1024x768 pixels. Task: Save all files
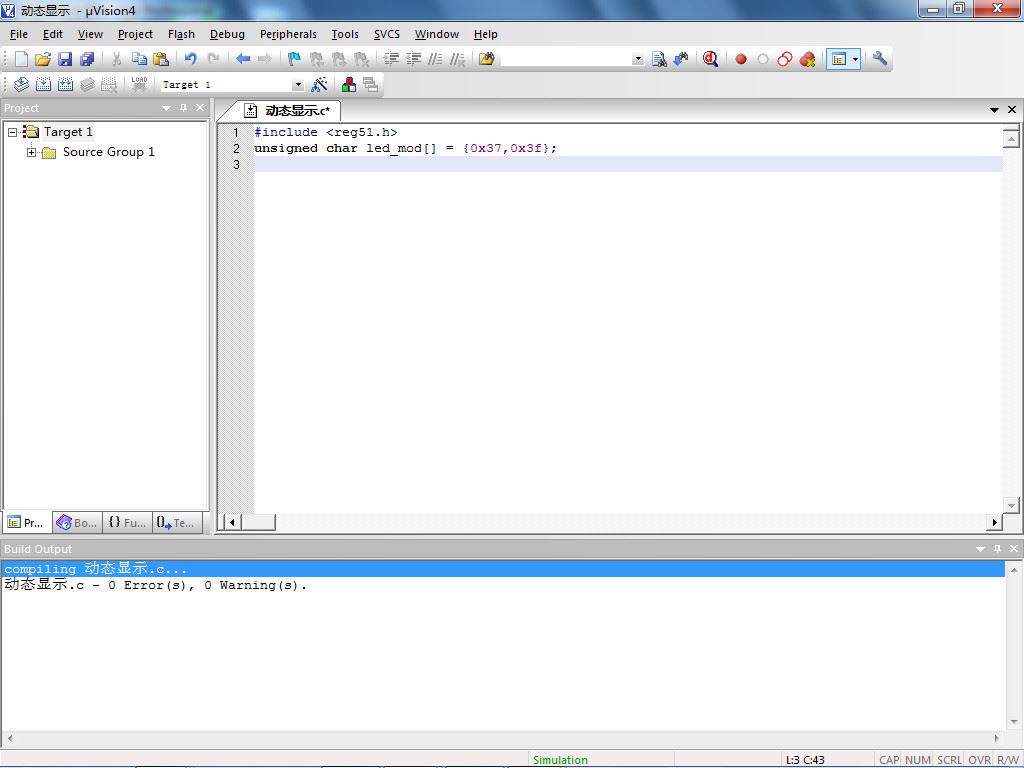pos(87,59)
